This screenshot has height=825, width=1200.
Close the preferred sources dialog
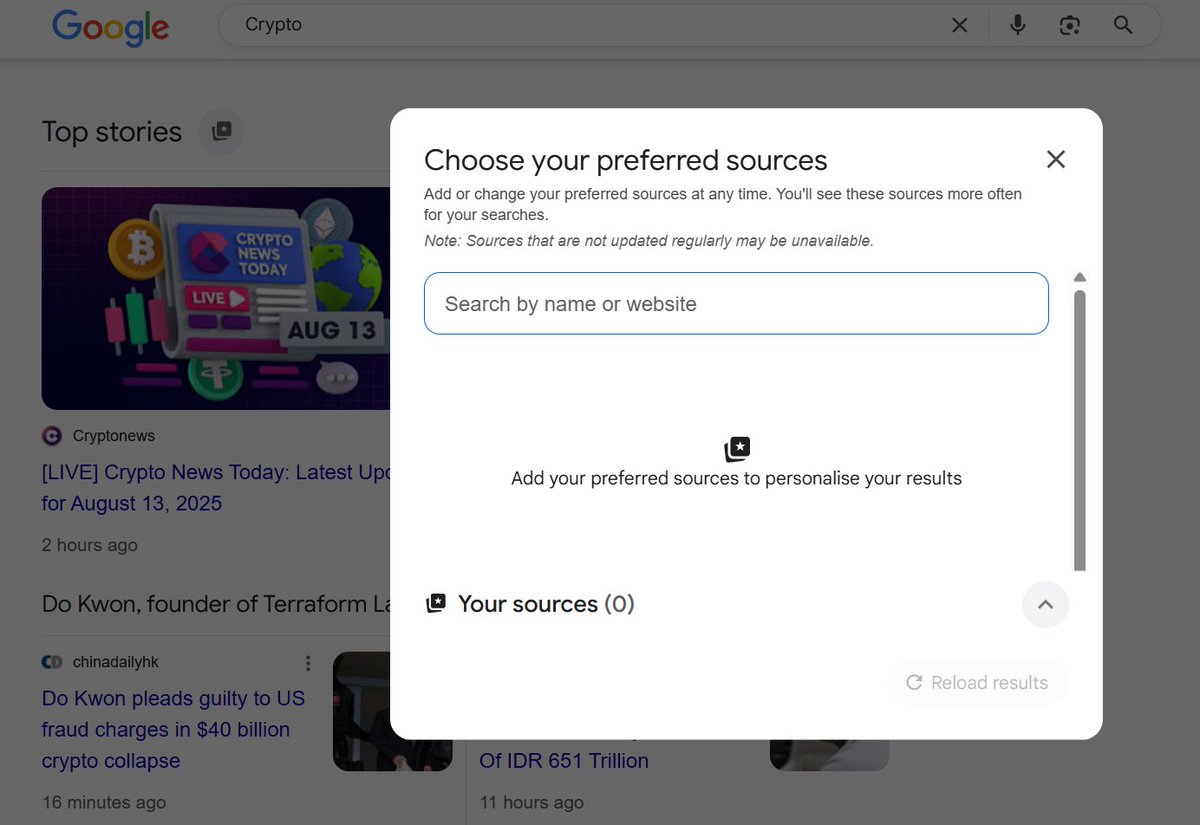[x=1056, y=159]
